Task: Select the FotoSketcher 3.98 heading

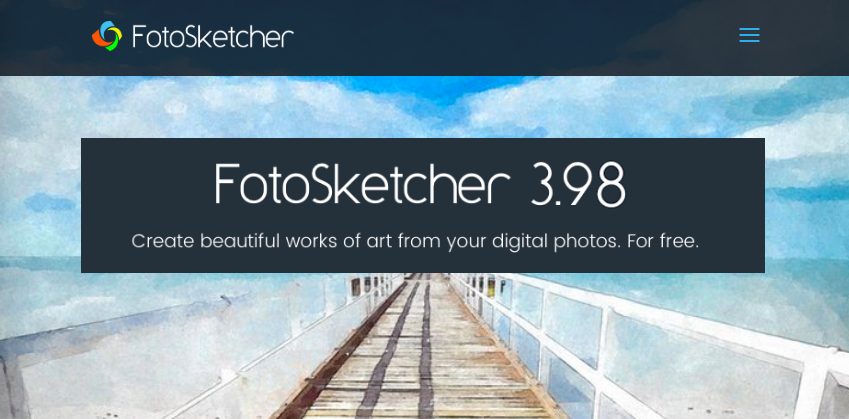Action: 420,184
